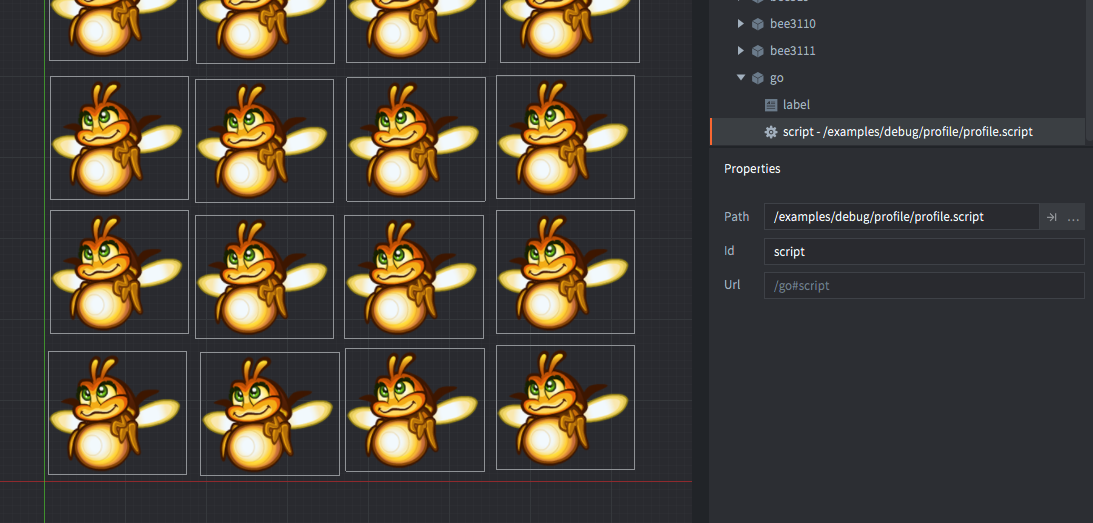Select the bottom-left bee sprite in scene
The image size is (1093, 523).
(x=117, y=413)
